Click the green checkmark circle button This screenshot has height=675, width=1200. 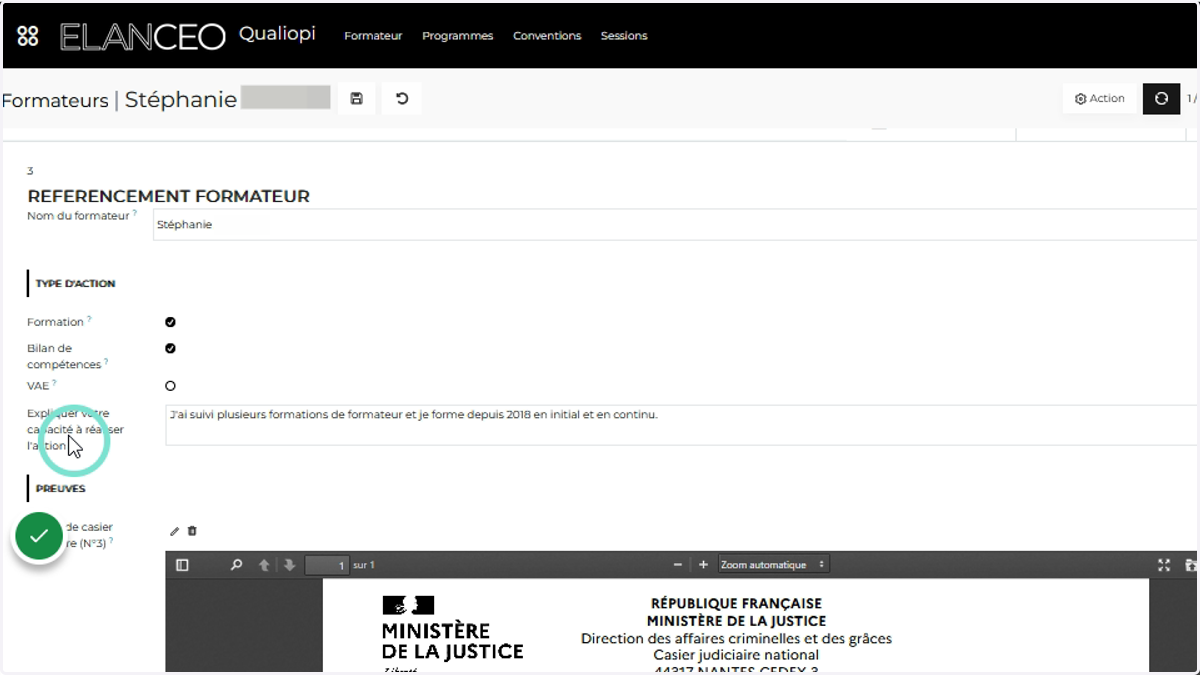pos(39,537)
